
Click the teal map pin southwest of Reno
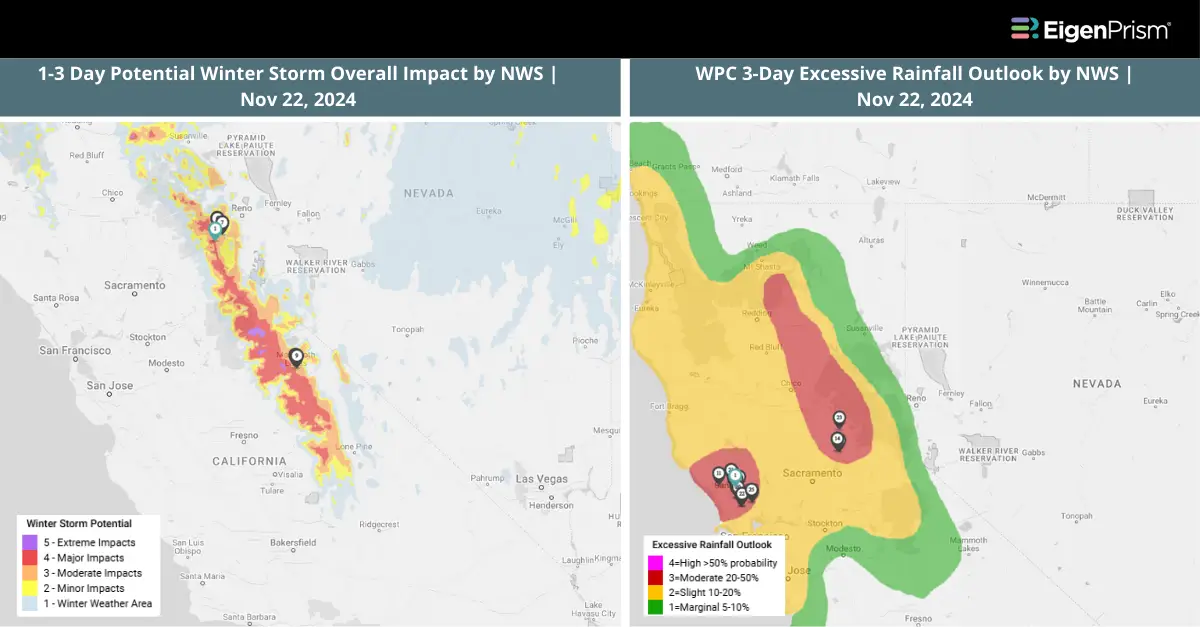coord(215,230)
